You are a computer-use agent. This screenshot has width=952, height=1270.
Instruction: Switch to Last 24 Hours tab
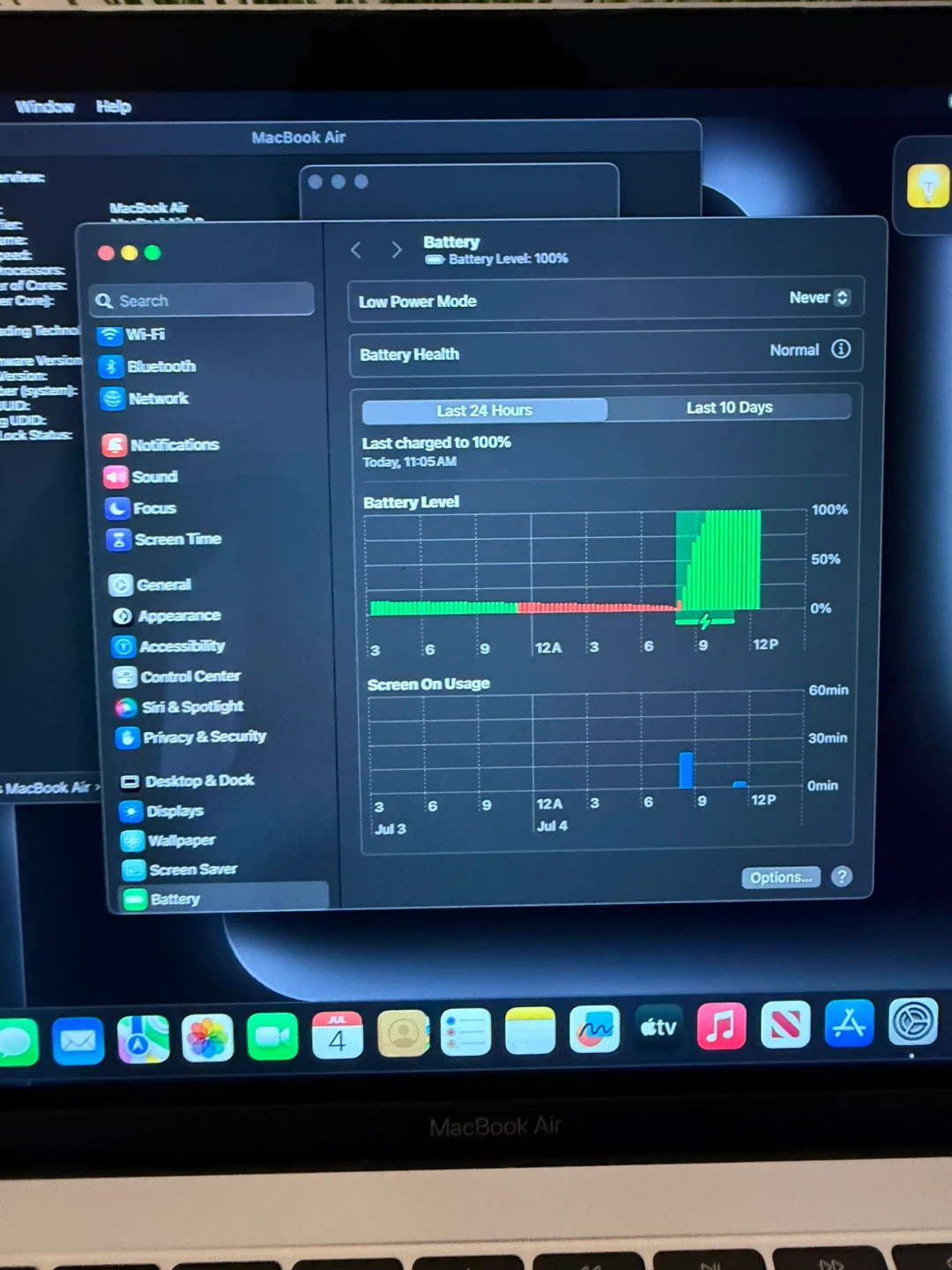tap(484, 410)
